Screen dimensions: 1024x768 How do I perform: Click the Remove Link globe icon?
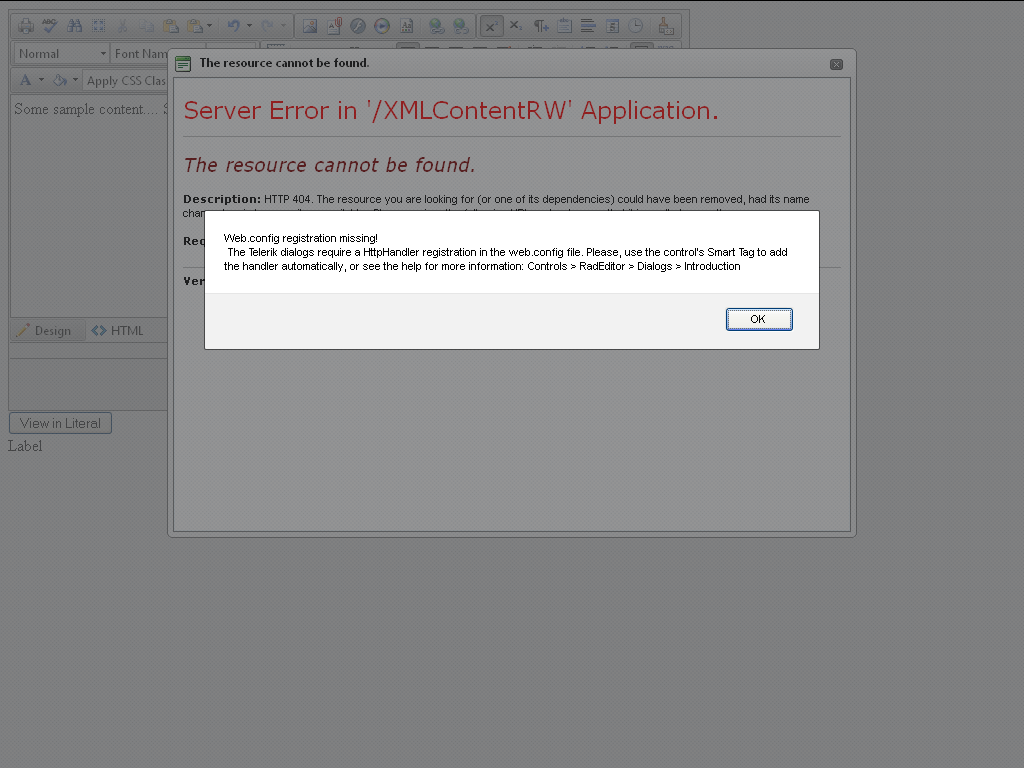pos(460,26)
